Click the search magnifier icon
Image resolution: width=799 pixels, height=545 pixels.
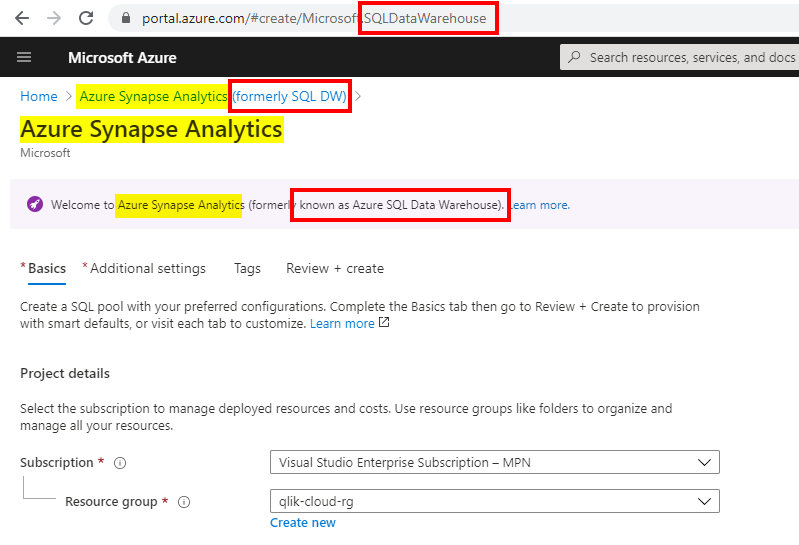(x=574, y=57)
